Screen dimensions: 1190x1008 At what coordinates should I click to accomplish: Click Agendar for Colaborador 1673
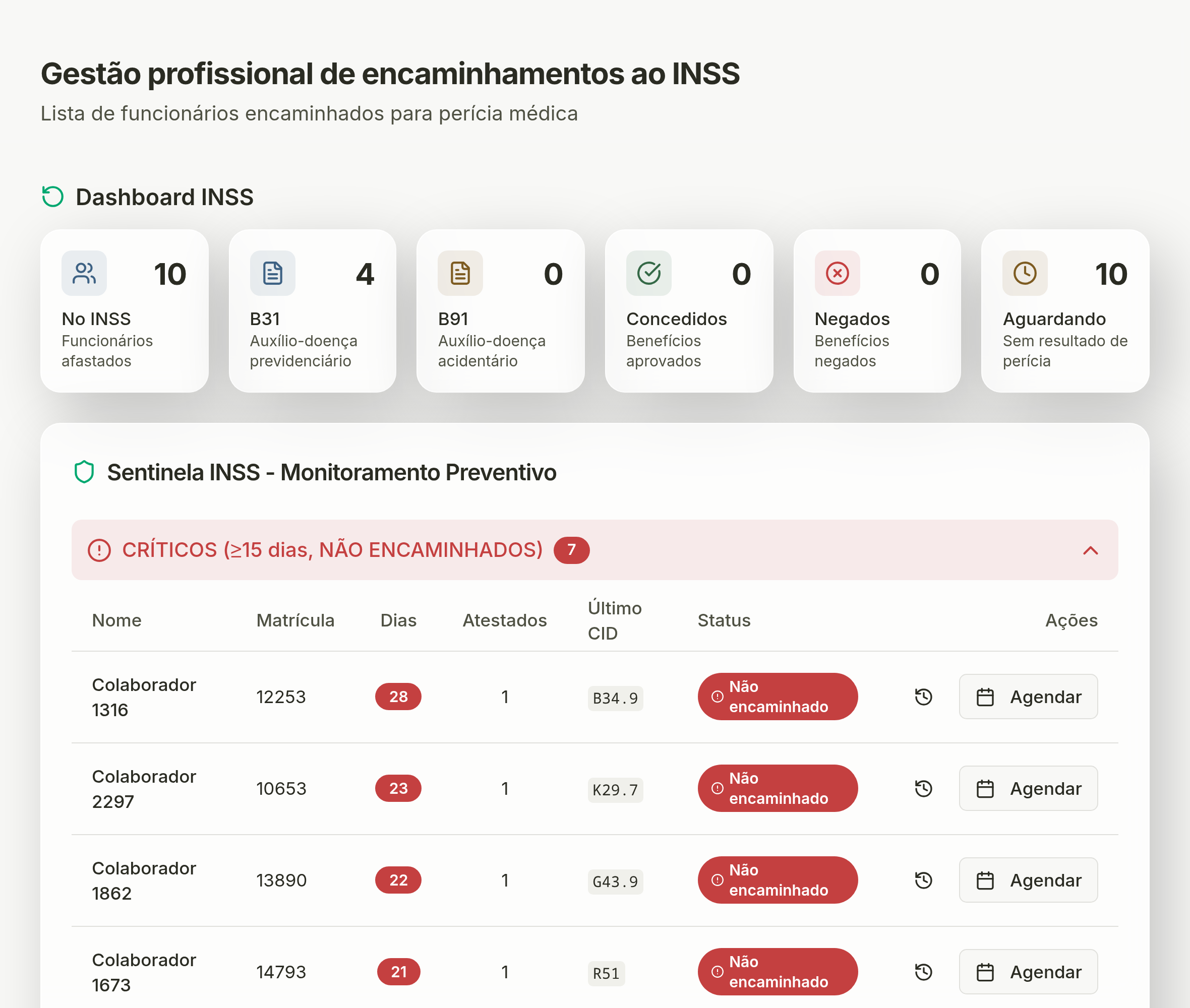(1028, 972)
